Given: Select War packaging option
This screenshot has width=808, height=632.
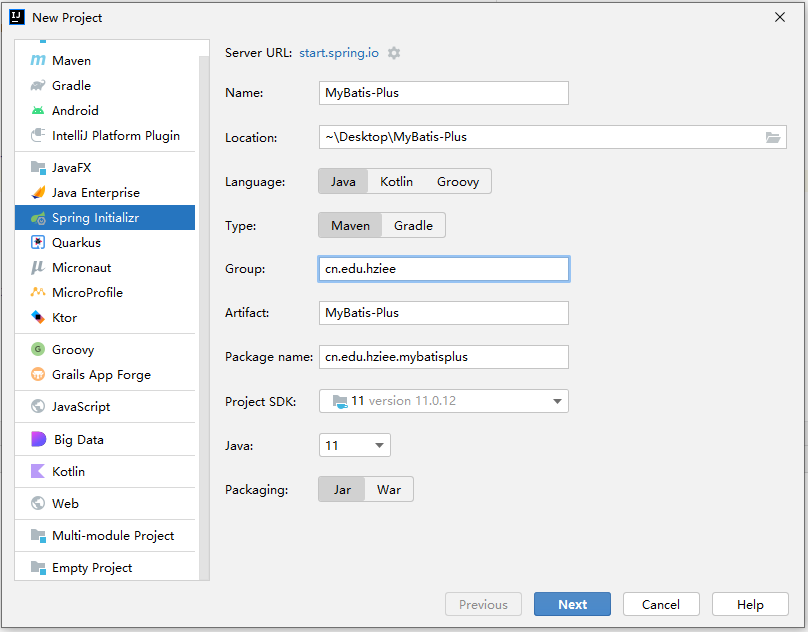Looking at the screenshot, I should pos(389,490).
